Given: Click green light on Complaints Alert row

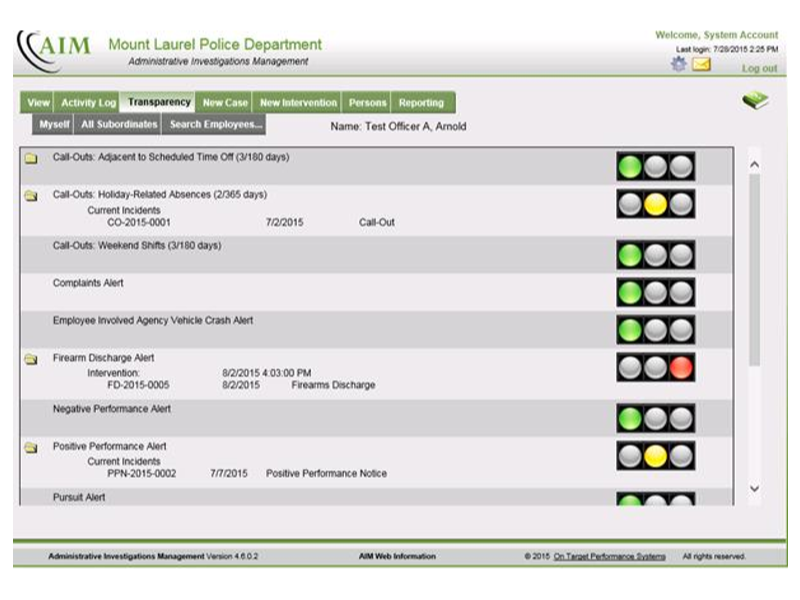Looking at the screenshot, I should 629,293.
